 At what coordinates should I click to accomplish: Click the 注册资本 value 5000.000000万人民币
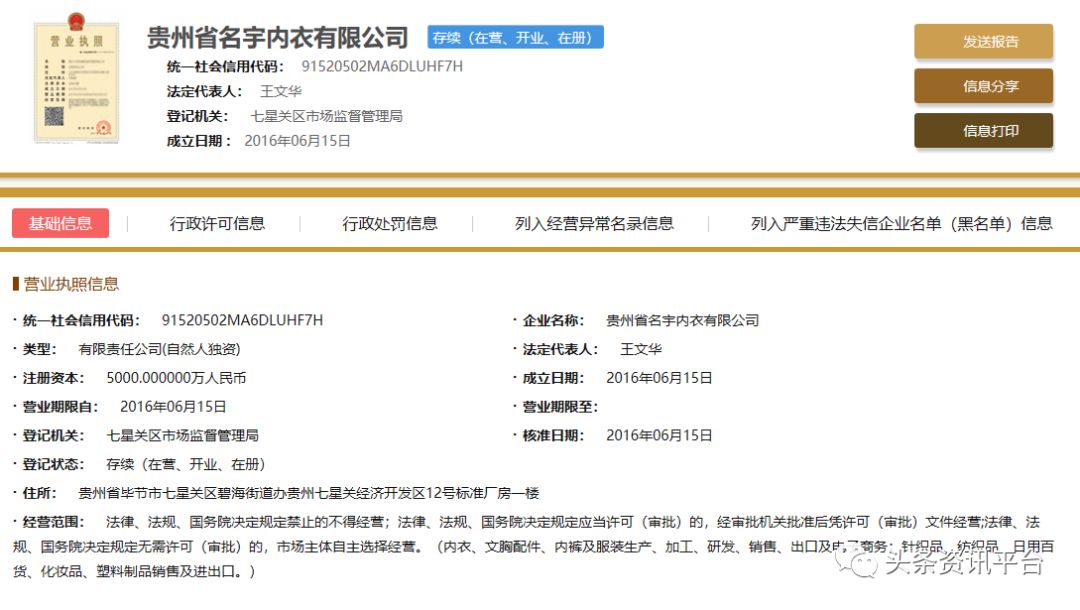(176, 378)
